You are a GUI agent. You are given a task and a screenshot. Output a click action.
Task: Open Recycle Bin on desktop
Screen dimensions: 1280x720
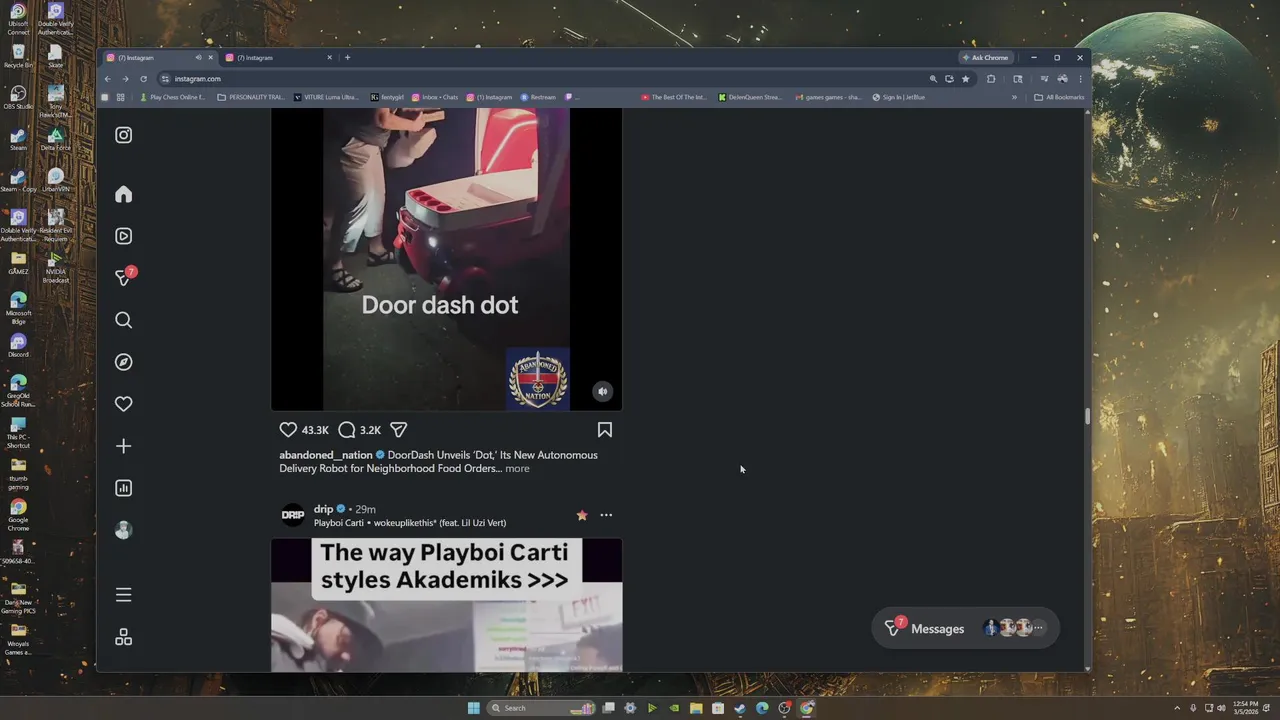[18, 56]
